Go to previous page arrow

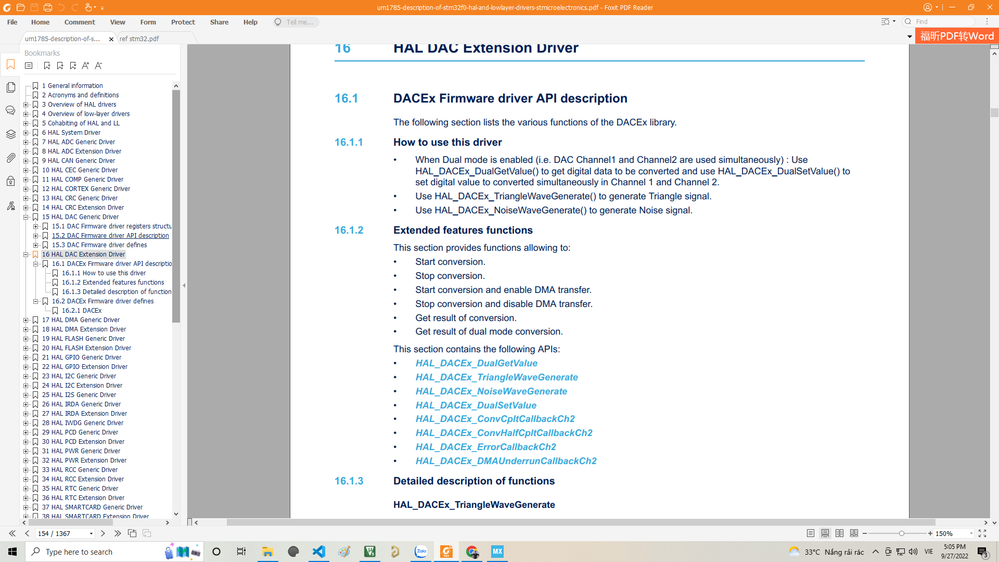click(x=27, y=533)
